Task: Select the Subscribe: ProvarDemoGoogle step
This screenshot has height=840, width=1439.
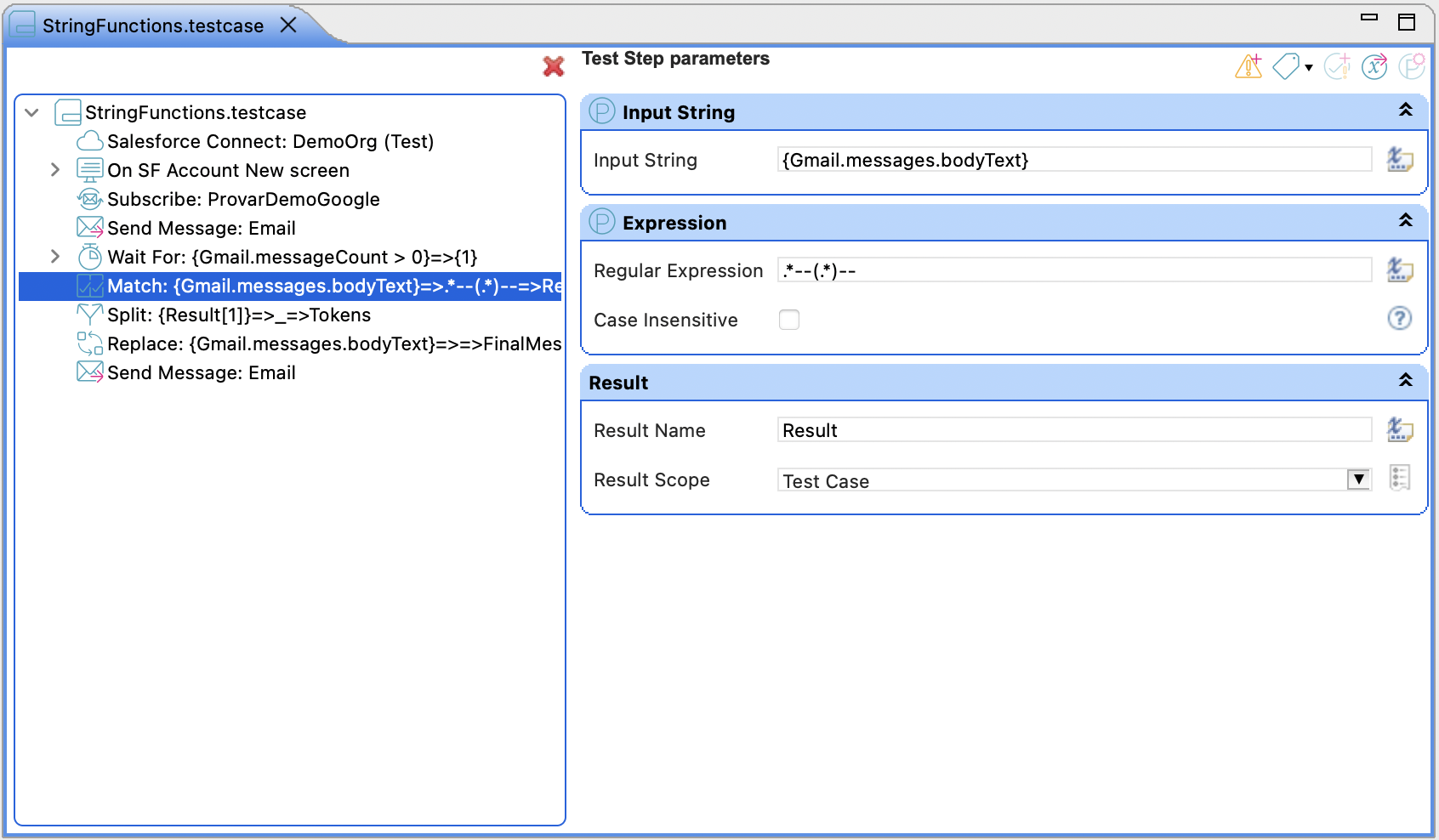Action: [x=243, y=200]
